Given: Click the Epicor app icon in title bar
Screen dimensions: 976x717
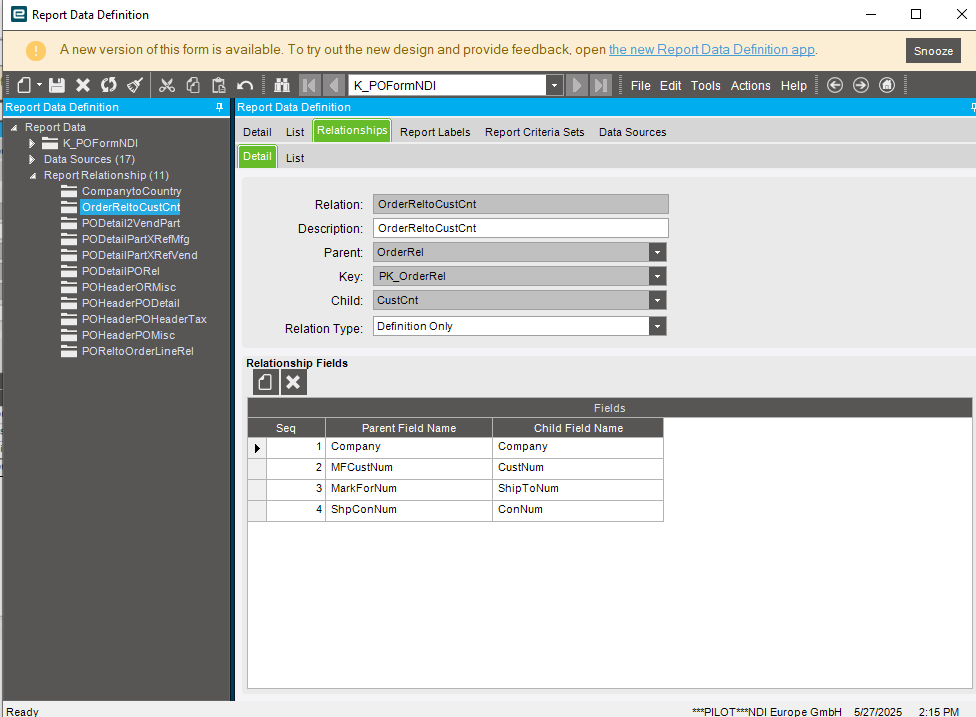Looking at the screenshot, I should click(x=19, y=14).
